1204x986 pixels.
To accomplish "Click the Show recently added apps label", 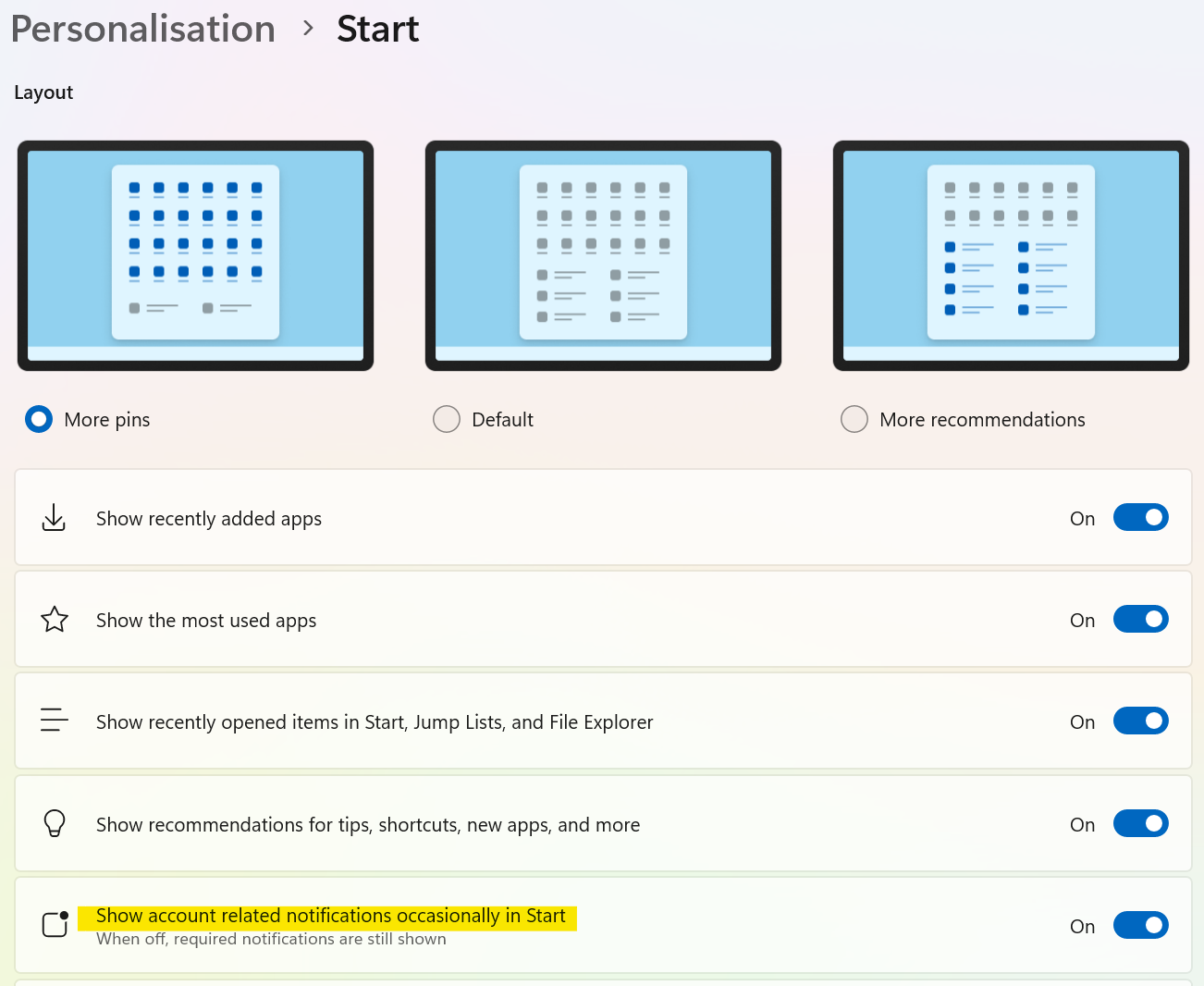I will point(209,519).
